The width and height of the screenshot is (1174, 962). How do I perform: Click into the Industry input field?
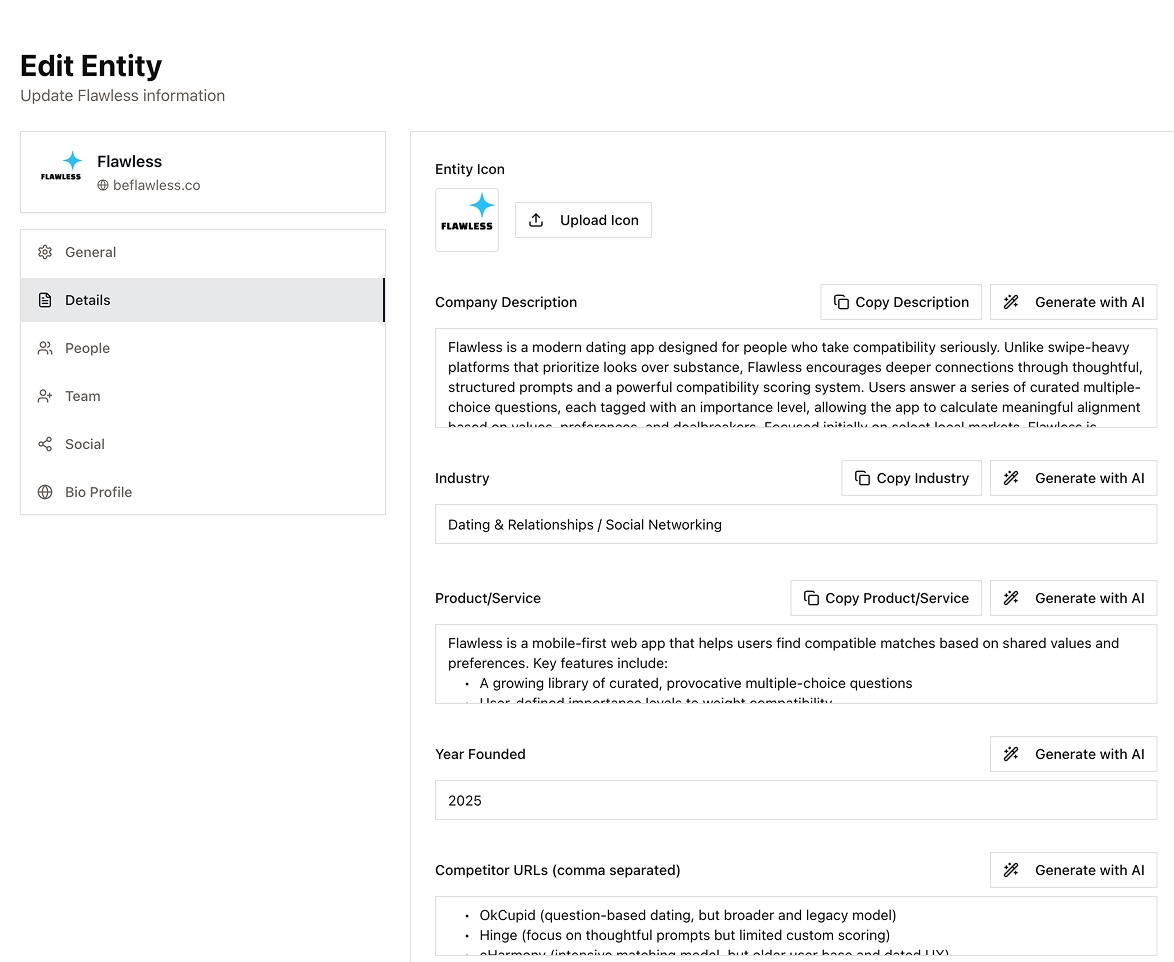coord(796,524)
